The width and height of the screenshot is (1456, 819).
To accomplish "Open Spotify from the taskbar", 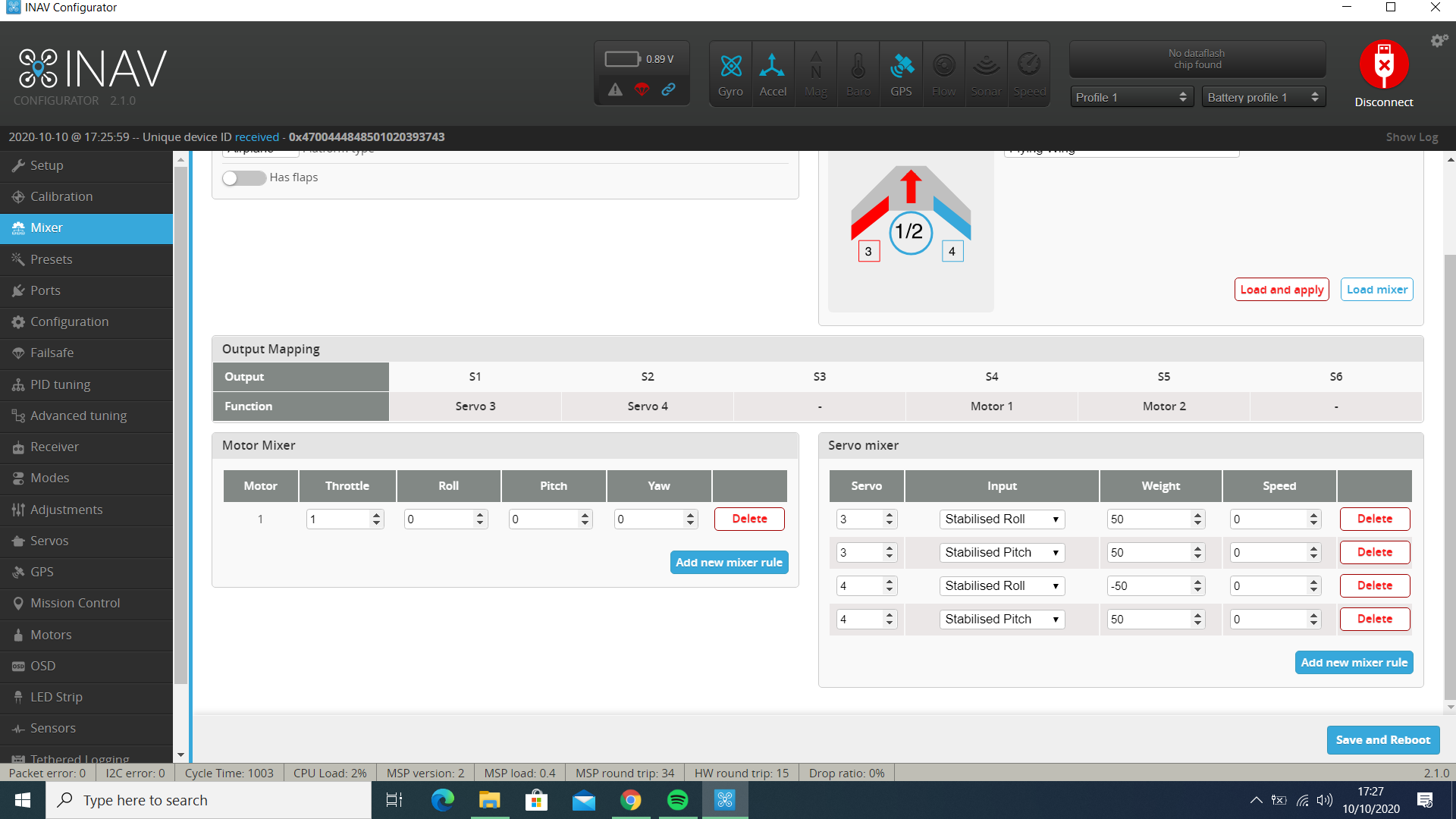I will click(x=677, y=800).
